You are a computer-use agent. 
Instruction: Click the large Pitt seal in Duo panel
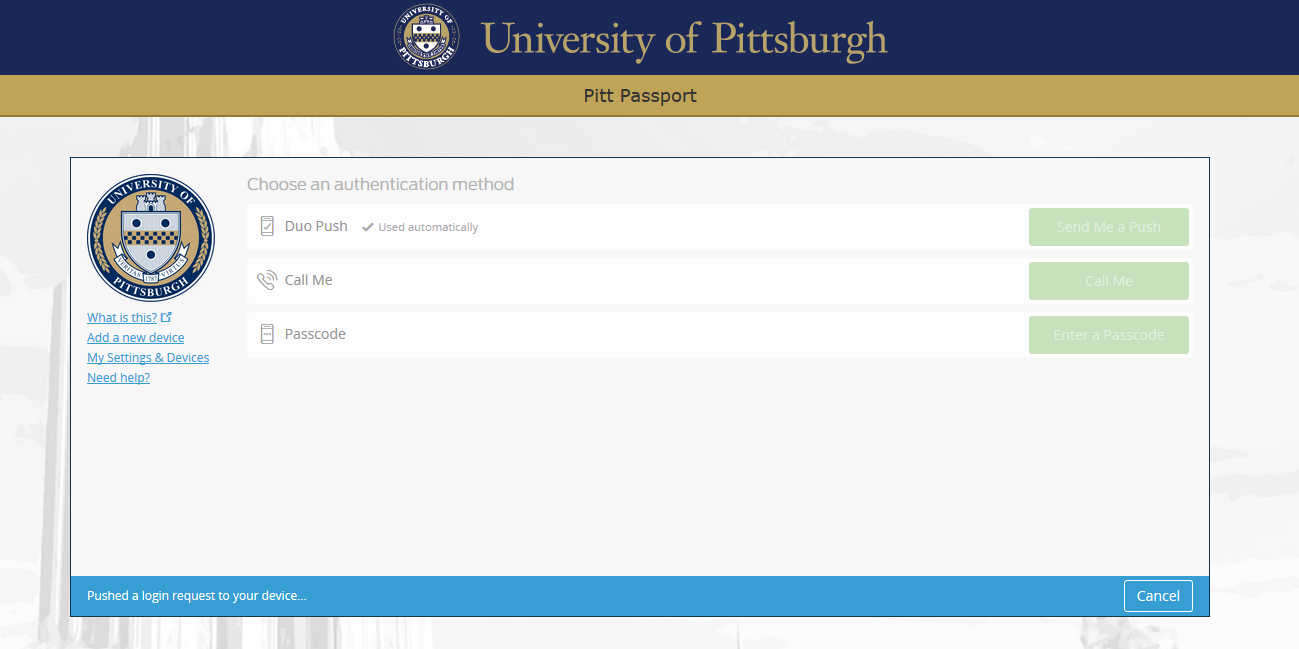(x=150, y=238)
